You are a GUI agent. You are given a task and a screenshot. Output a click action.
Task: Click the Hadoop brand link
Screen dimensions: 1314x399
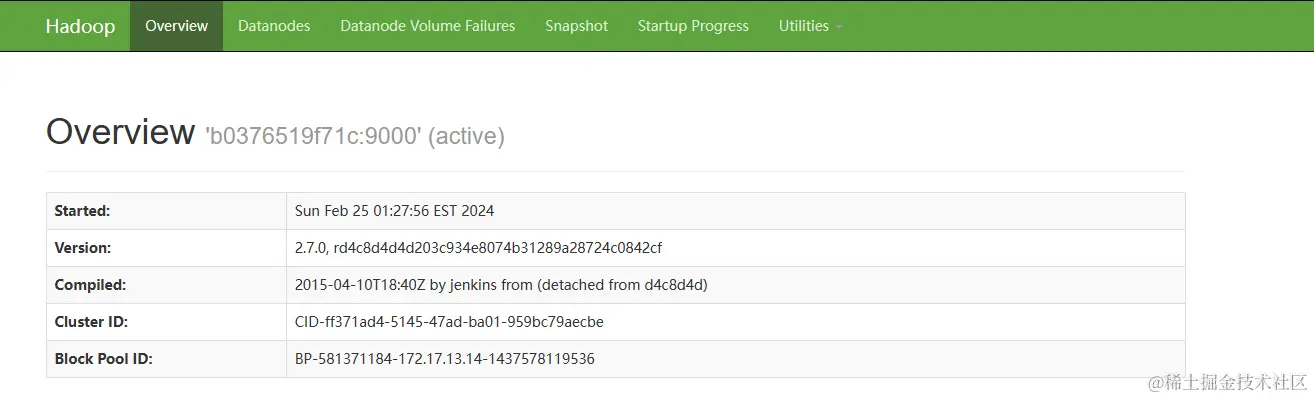click(x=80, y=26)
